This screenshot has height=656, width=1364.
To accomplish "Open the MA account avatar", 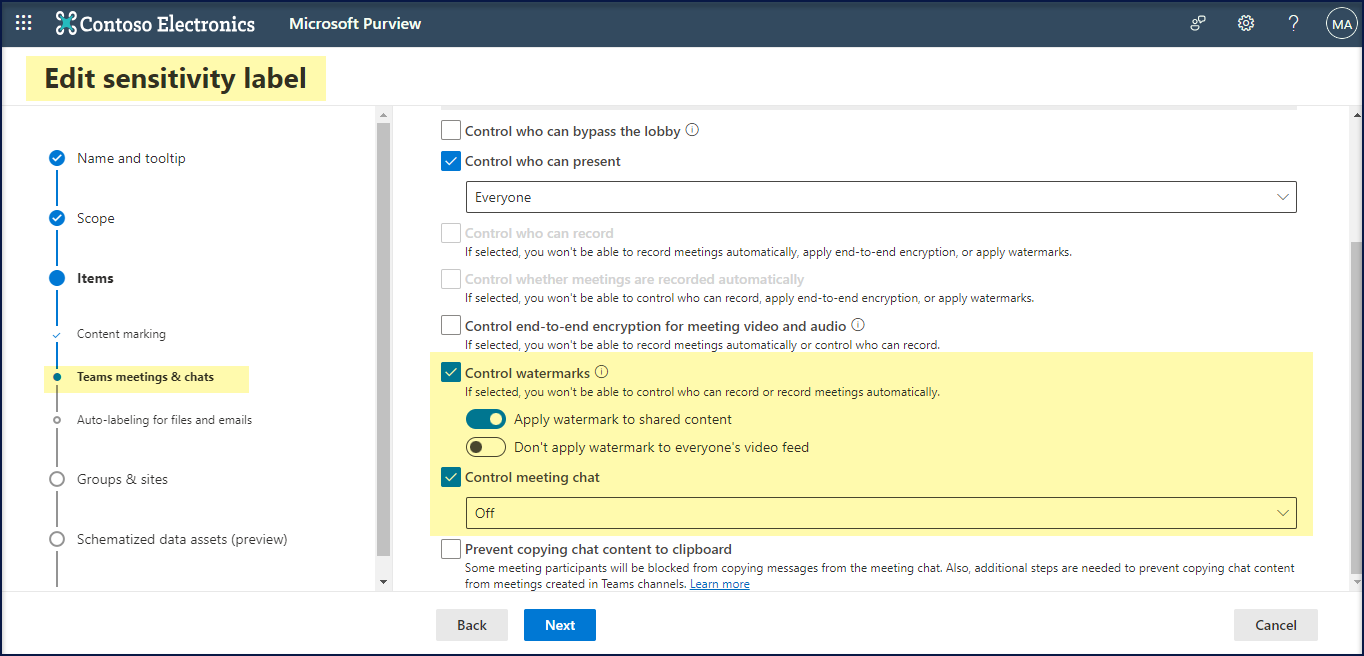I will click(1340, 23).
